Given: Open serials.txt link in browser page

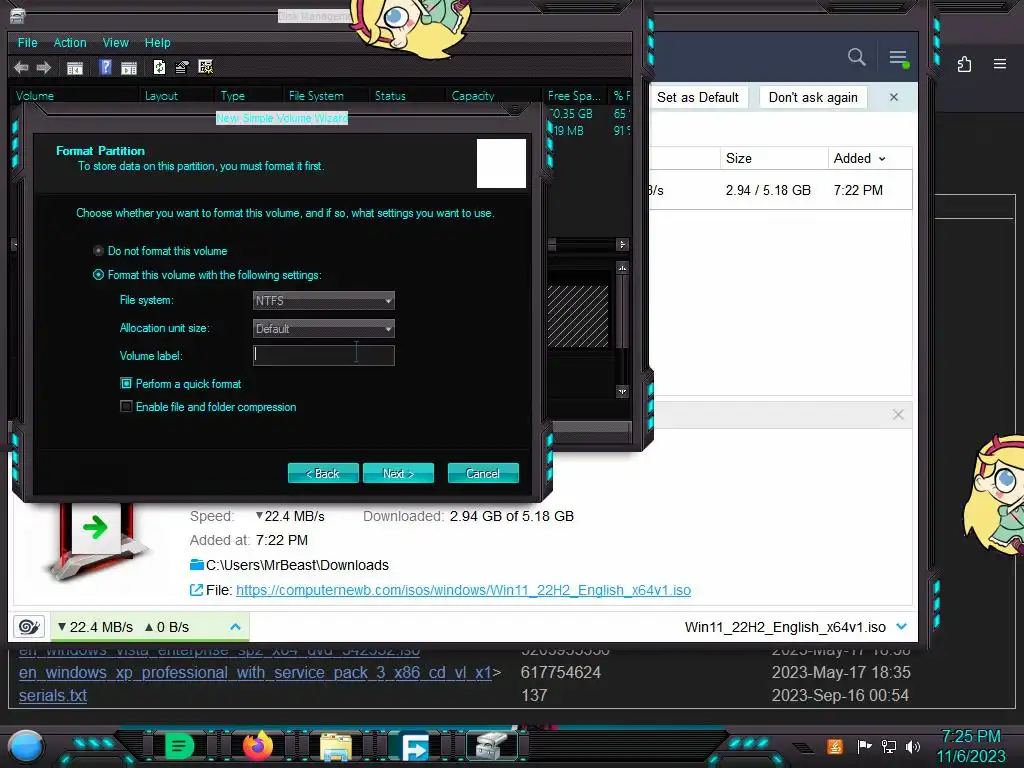Looking at the screenshot, I should click(x=53, y=696).
